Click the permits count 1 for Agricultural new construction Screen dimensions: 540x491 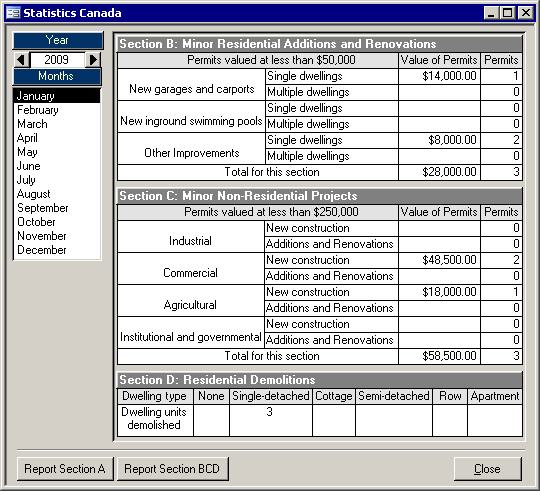tap(501, 292)
